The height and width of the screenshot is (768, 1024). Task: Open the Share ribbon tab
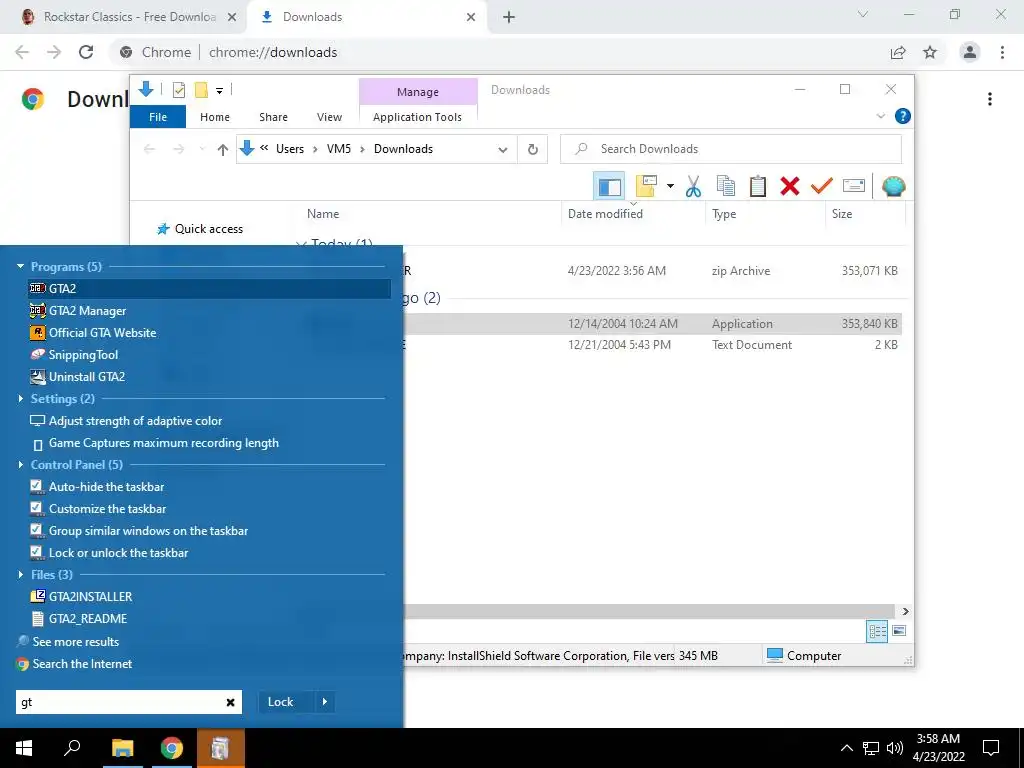[x=273, y=117]
